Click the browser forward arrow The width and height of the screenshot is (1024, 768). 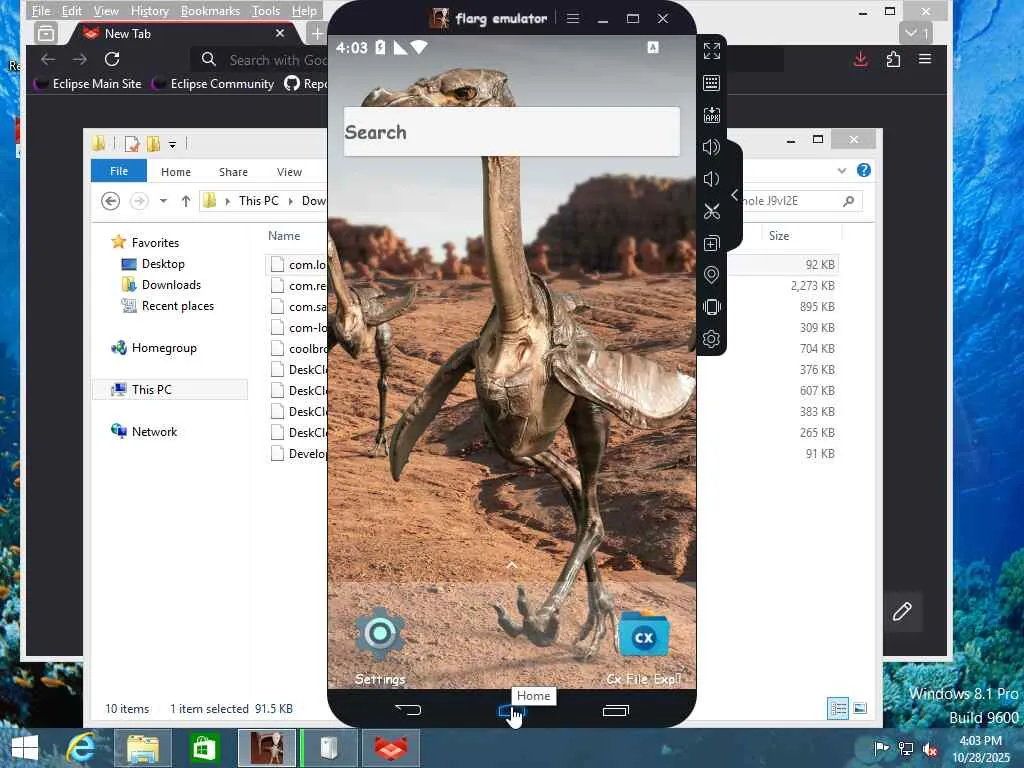(x=80, y=59)
